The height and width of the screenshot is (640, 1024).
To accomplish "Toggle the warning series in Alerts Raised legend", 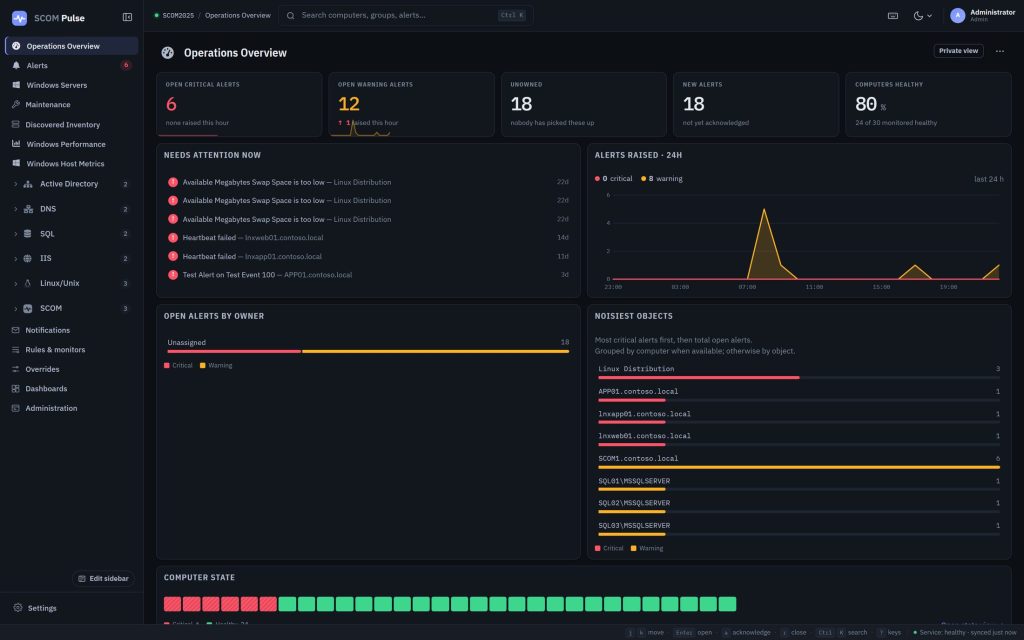I will 662,178.
